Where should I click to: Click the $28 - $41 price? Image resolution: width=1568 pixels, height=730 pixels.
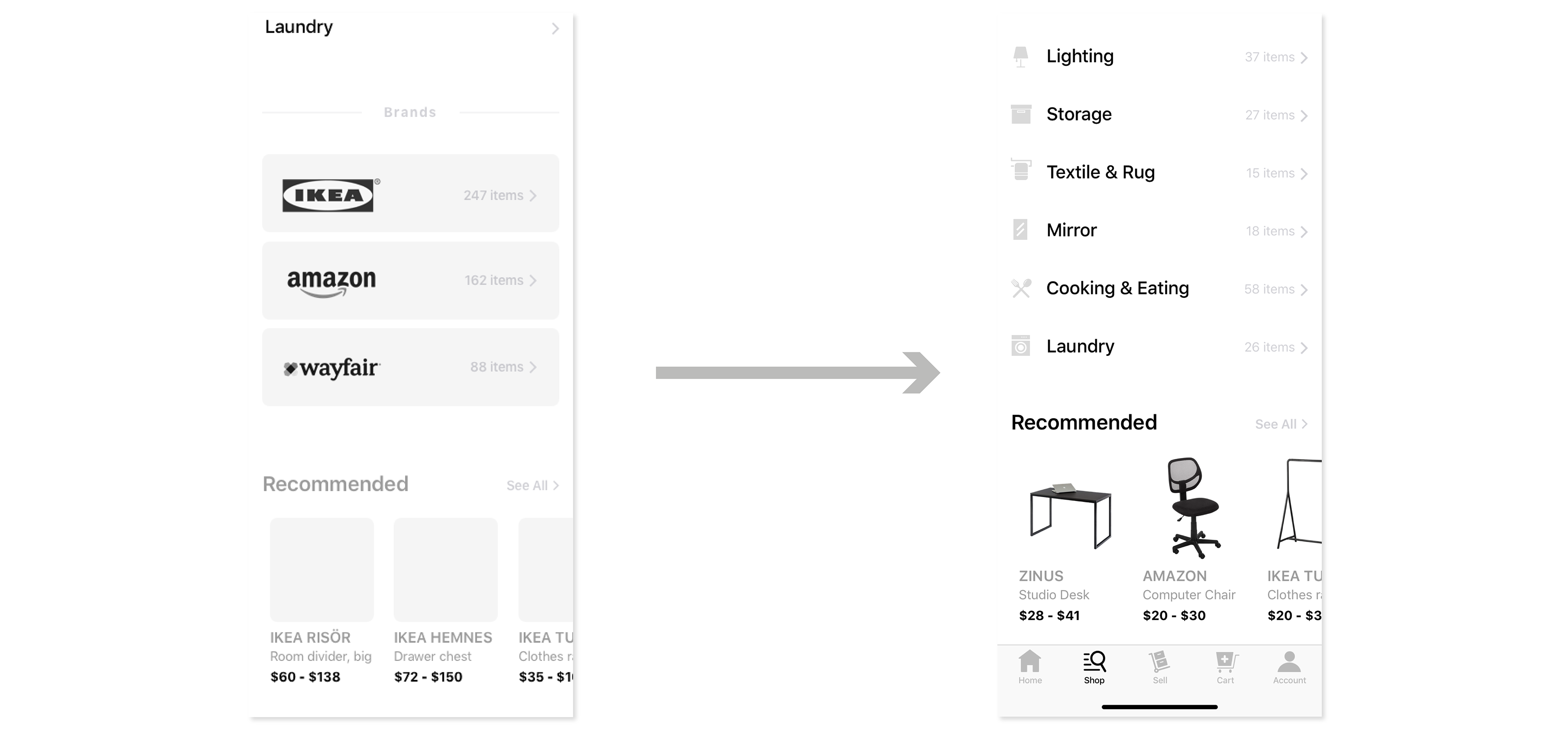1049,616
